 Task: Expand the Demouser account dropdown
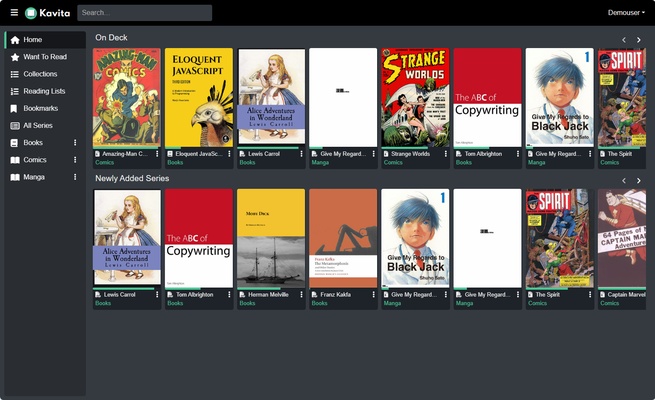click(626, 13)
